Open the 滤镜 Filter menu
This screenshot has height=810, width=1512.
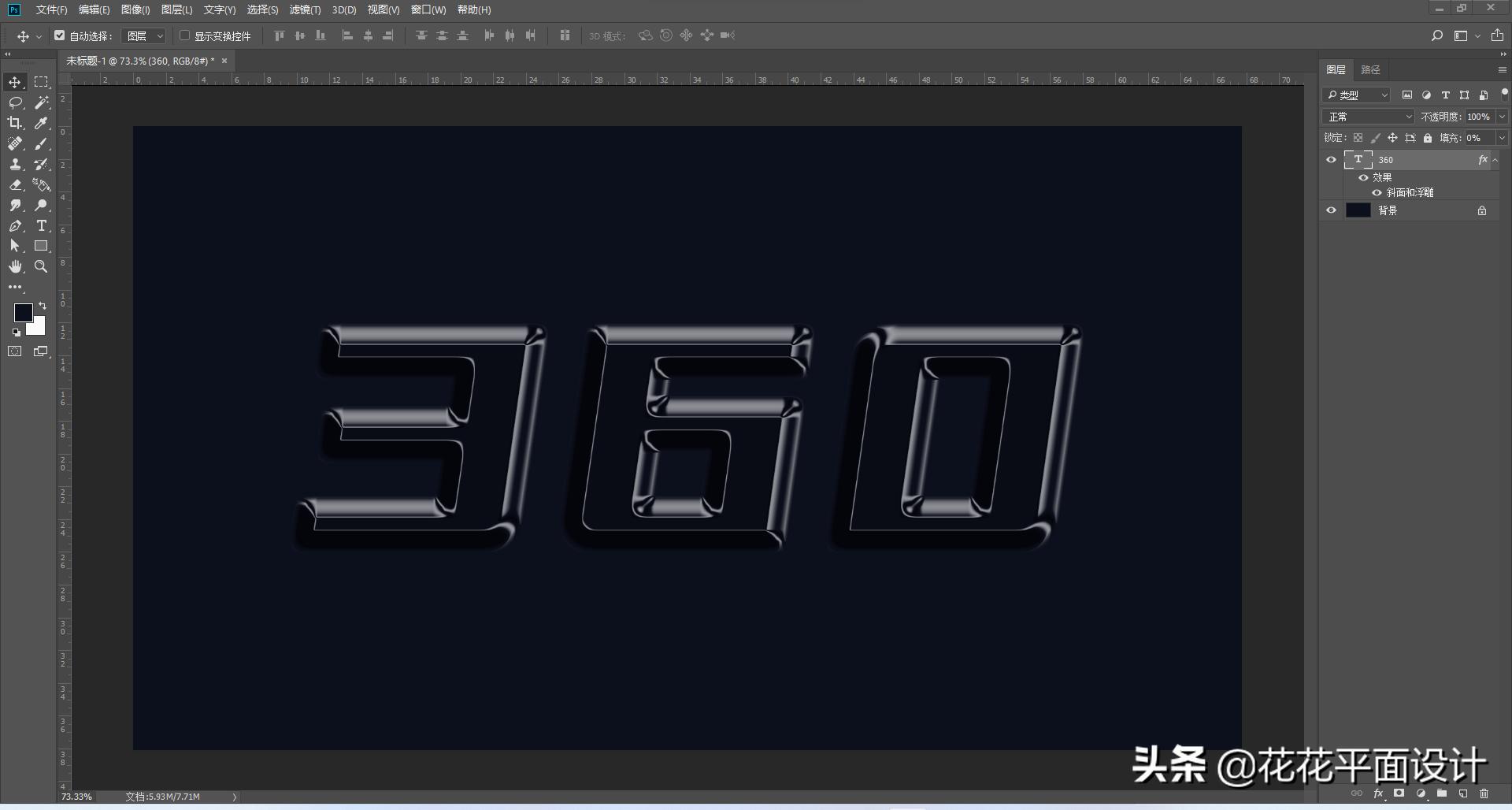coord(306,10)
